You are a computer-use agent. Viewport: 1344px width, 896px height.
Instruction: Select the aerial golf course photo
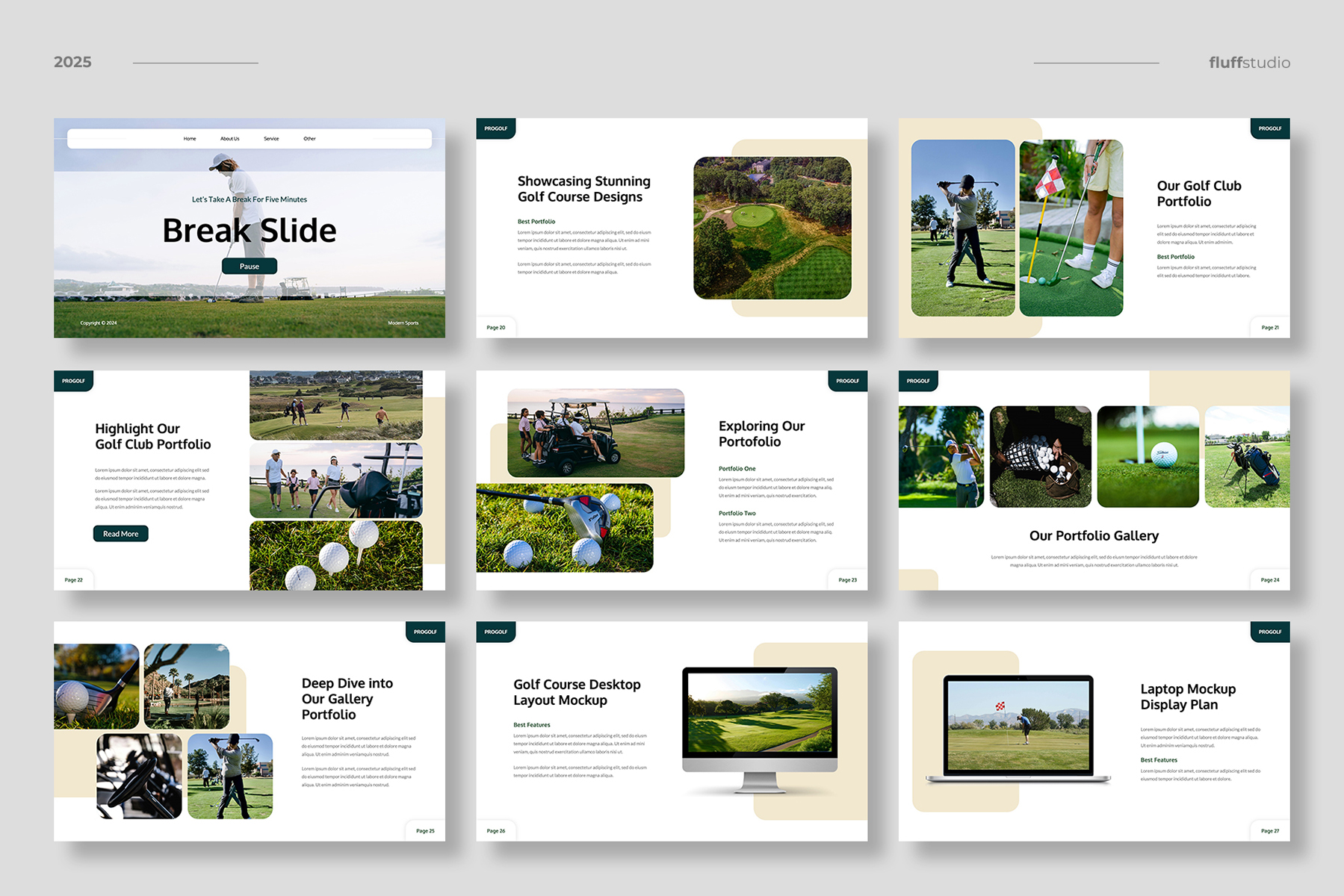point(772,228)
